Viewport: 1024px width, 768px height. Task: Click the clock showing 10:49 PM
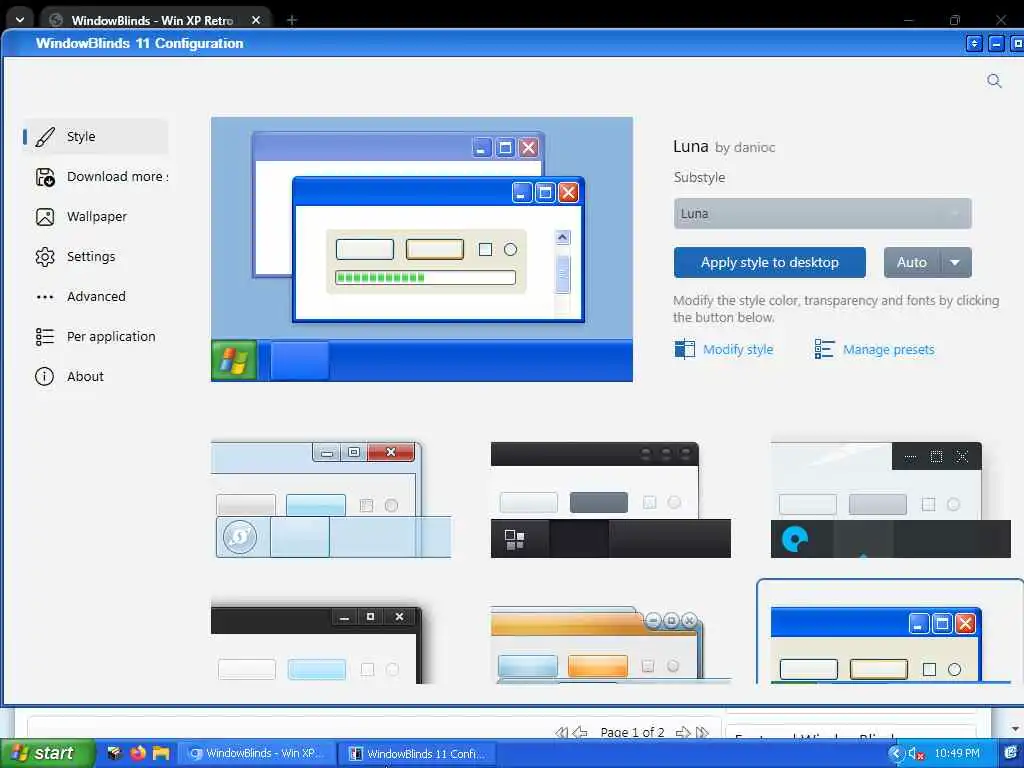tap(957, 754)
